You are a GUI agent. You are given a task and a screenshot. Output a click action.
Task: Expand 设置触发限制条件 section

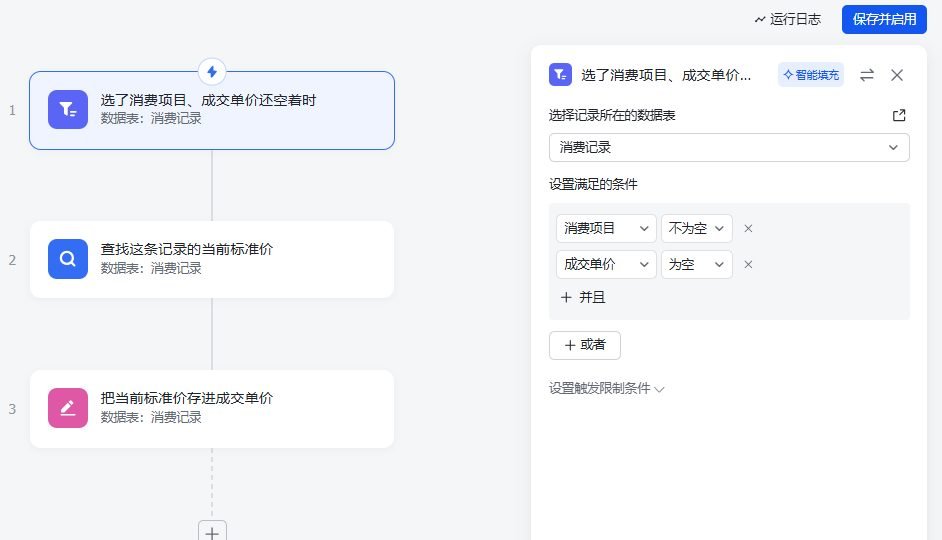(x=606, y=389)
